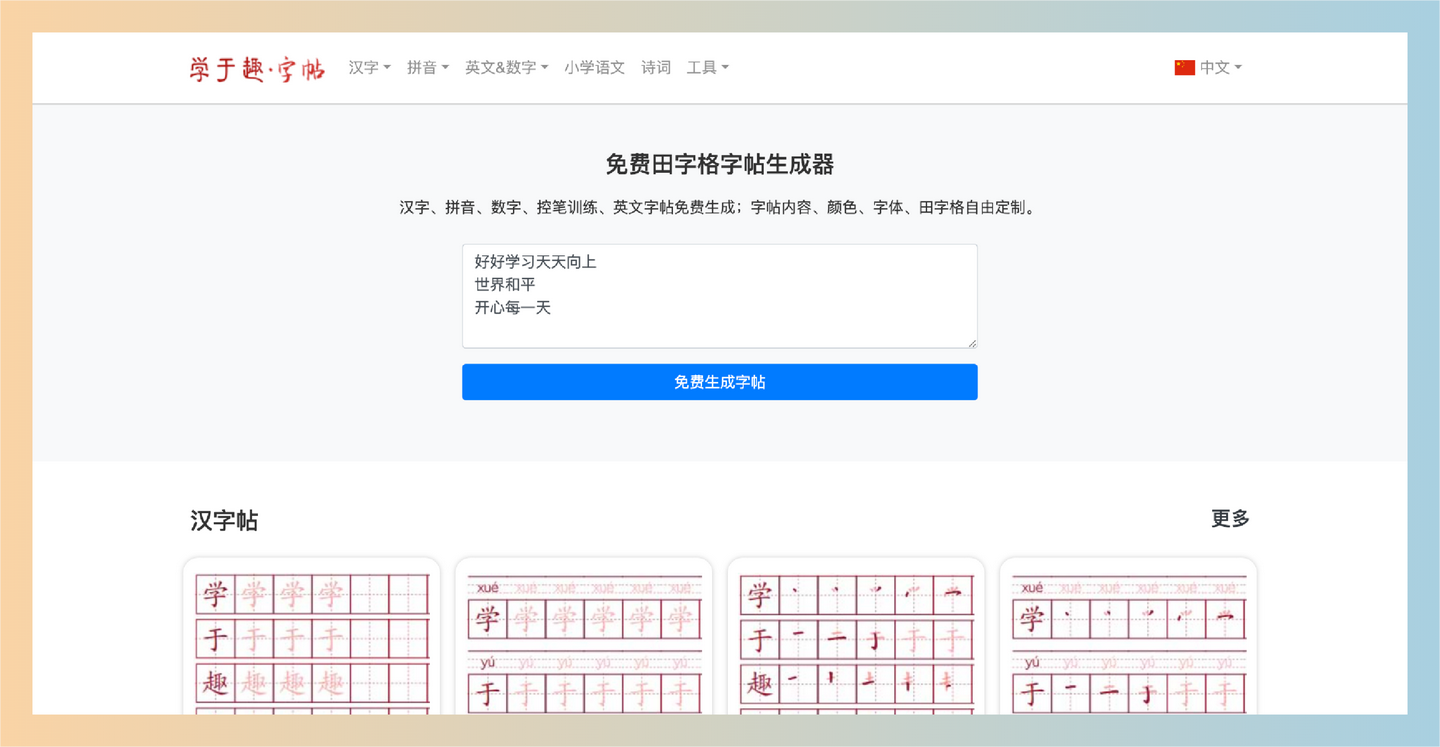Open the 汉字 dropdown menu
Image resolution: width=1440 pixels, height=747 pixels.
[368, 67]
